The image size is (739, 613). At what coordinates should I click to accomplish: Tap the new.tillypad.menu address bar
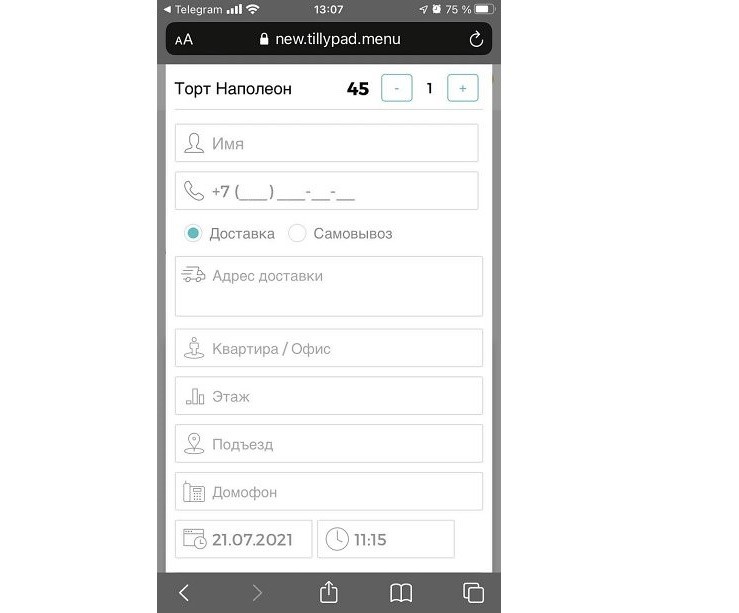point(329,39)
